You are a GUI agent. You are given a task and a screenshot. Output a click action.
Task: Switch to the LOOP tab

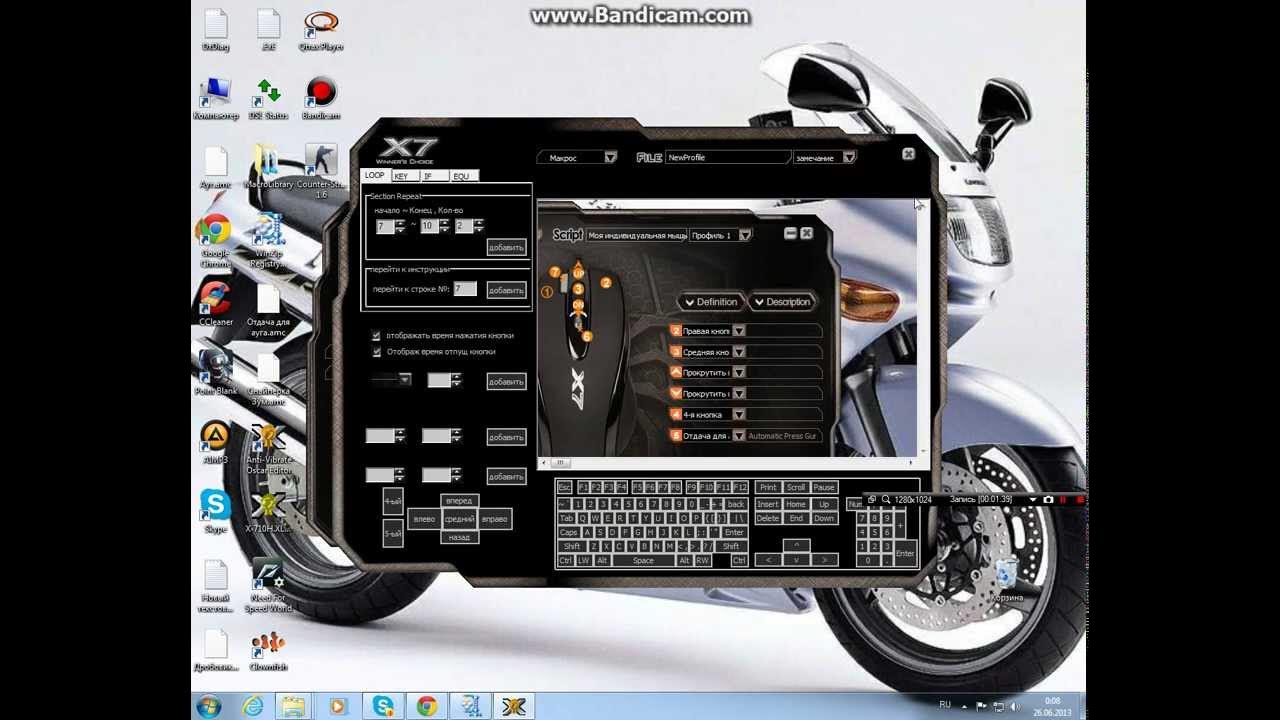(374, 175)
